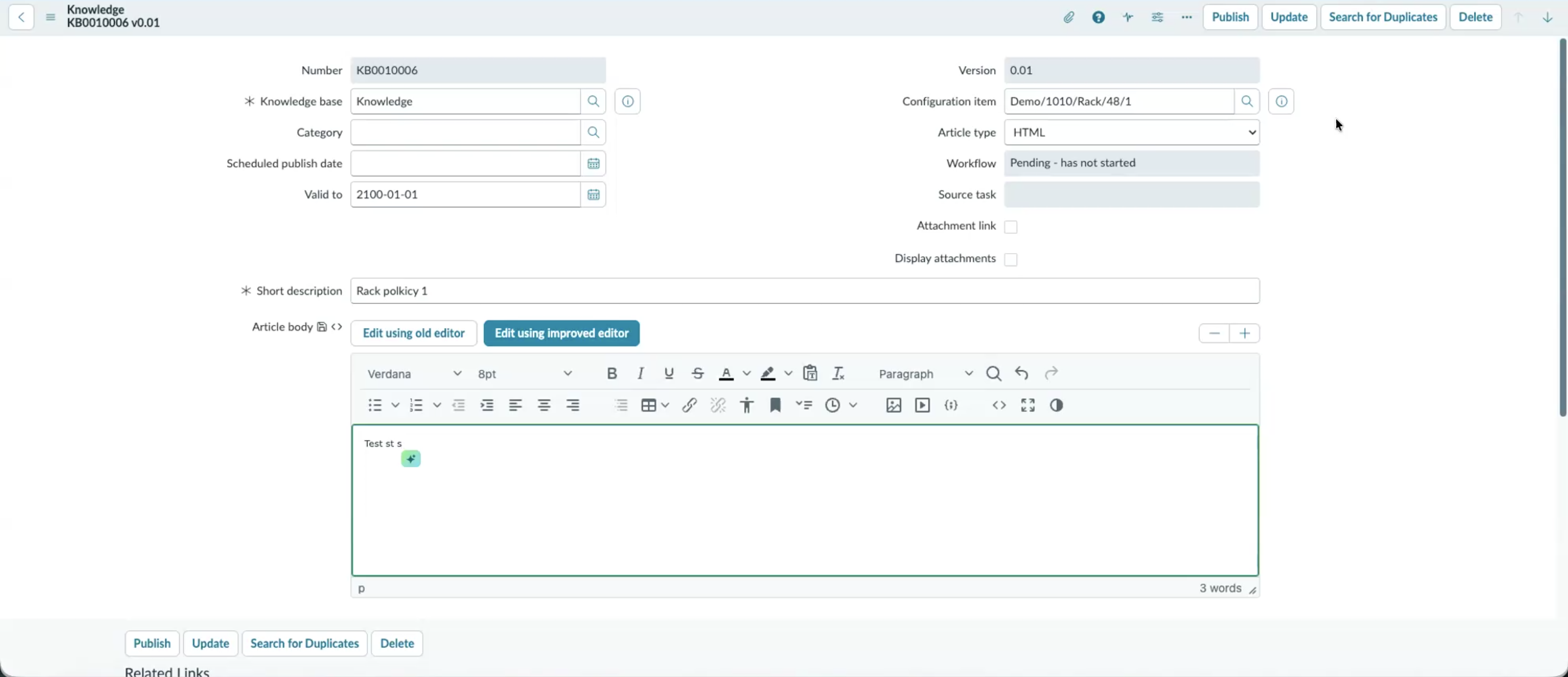Open the Paragraph block format dropdown
The image size is (1568, 677).
(x=925, y=373)
